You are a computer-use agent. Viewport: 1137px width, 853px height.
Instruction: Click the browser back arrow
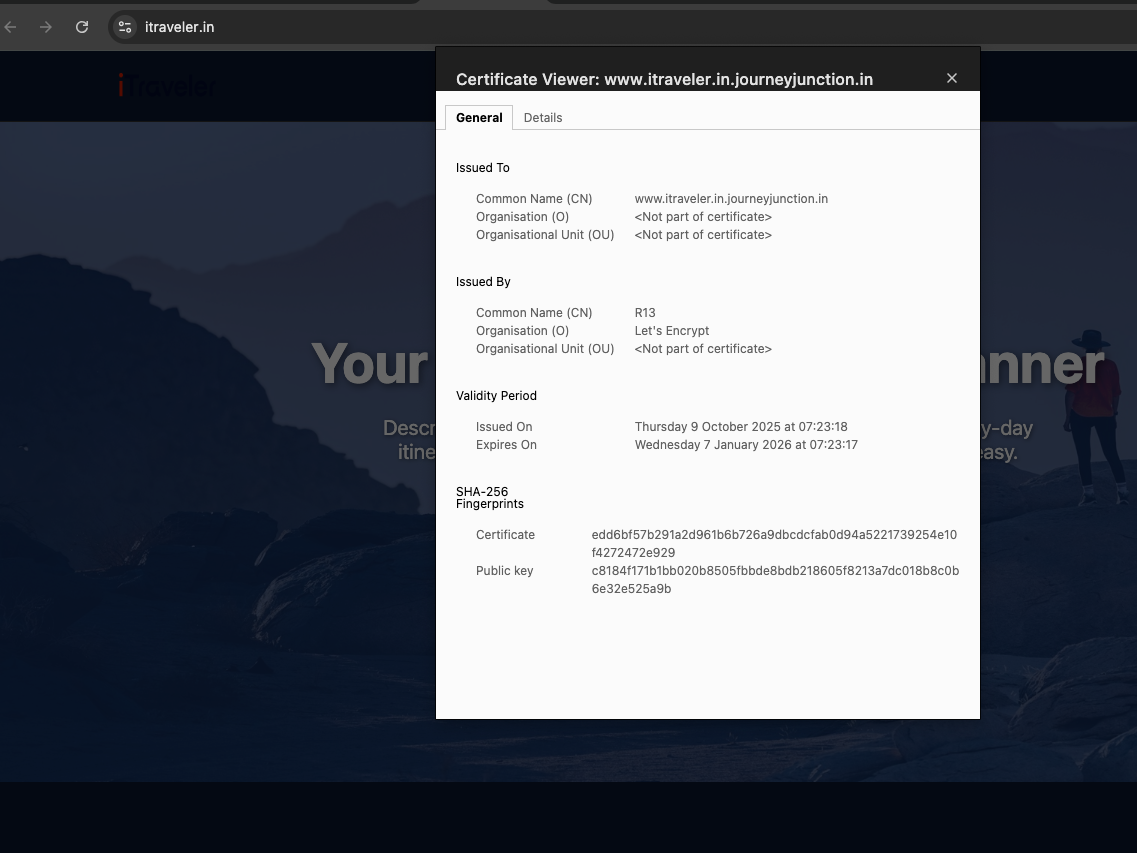(x=11, y=27)
